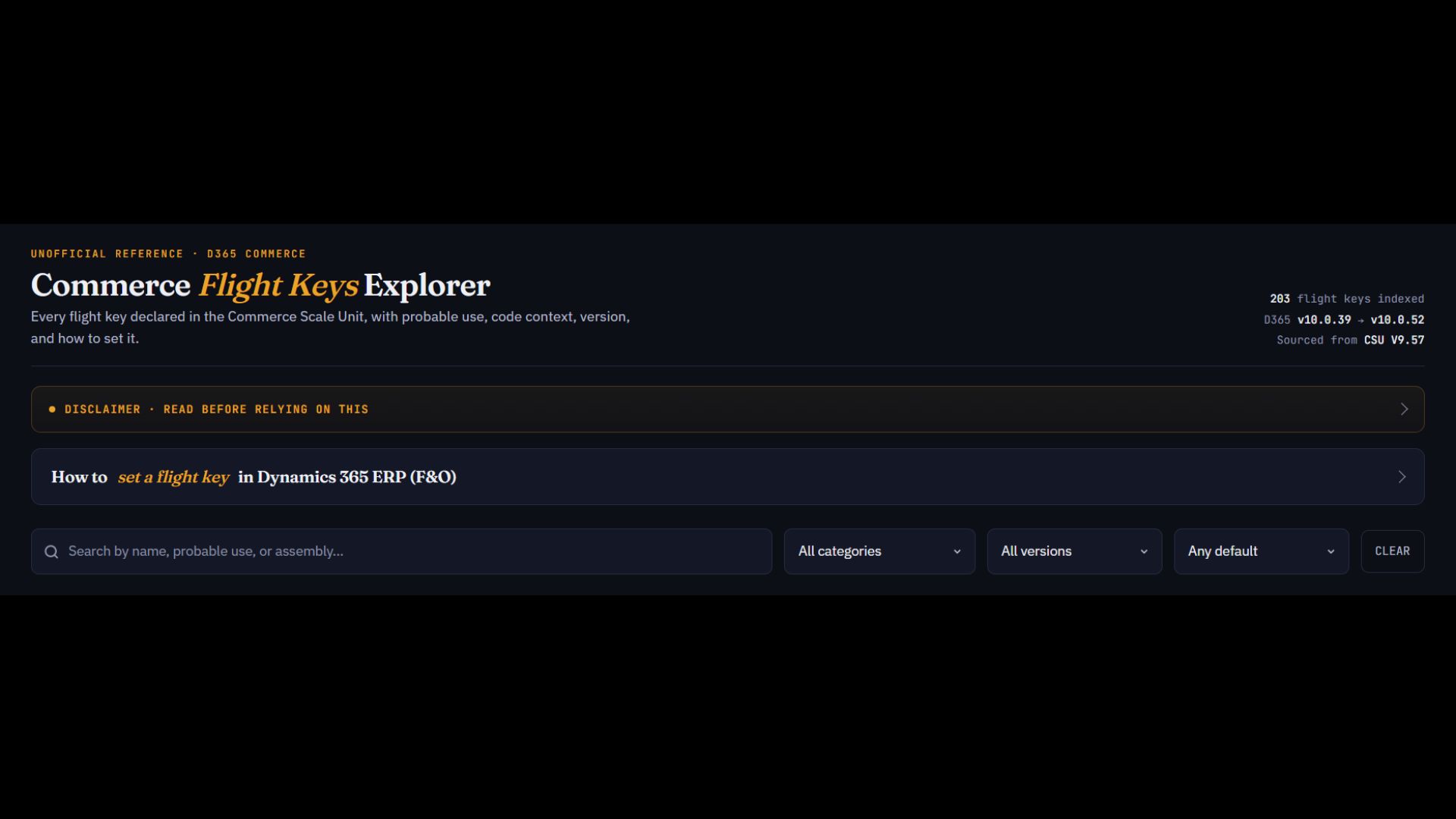The width and height of the screenshot is (1456, 819).
Task: Open the 'How to set a flight key' section title
Action: click(x=254, y=477)
